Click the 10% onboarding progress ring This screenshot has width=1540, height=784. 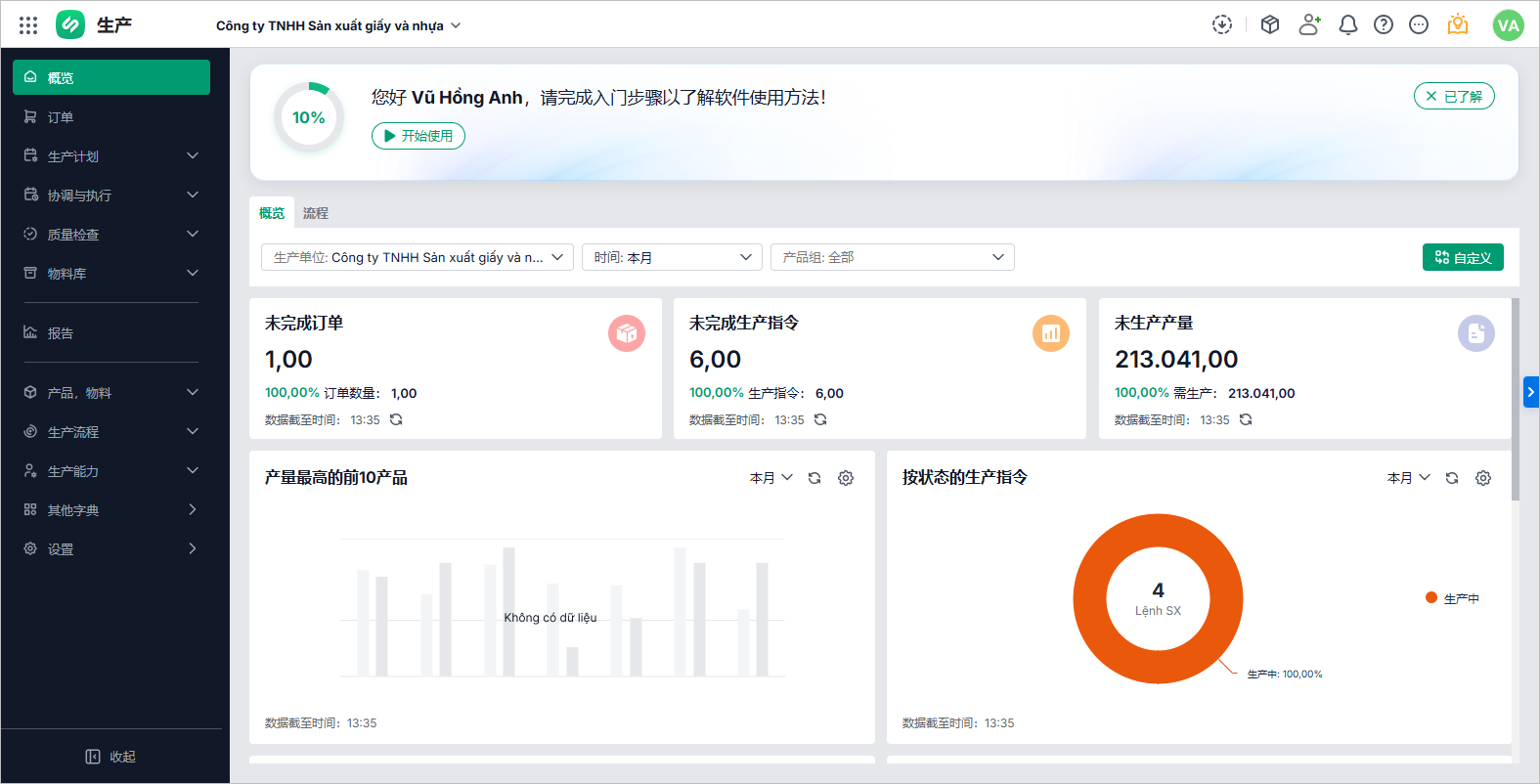coord(309,117)
